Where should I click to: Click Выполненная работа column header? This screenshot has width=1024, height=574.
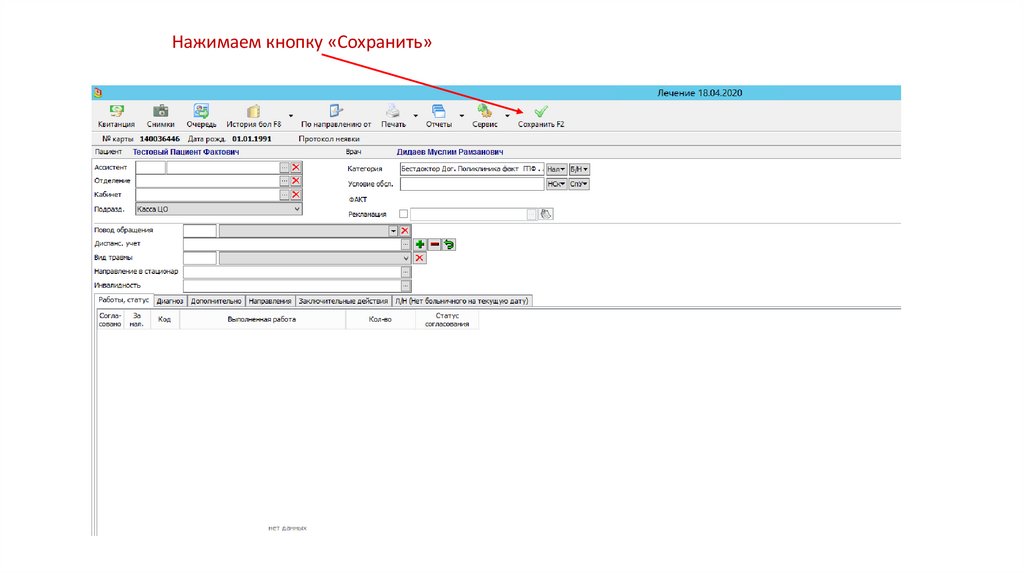click(x=262, y=319)
